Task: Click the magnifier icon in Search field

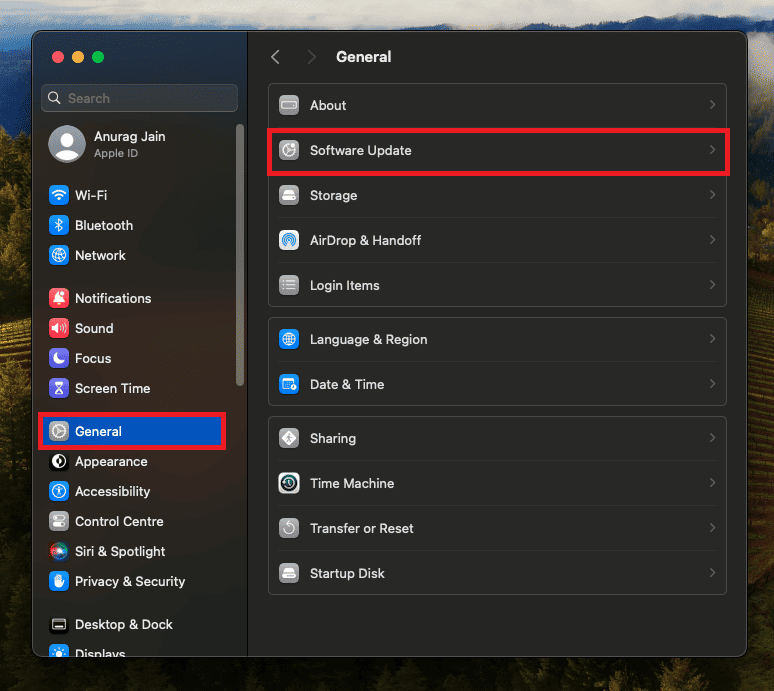Action: click(x=54, y=98)
